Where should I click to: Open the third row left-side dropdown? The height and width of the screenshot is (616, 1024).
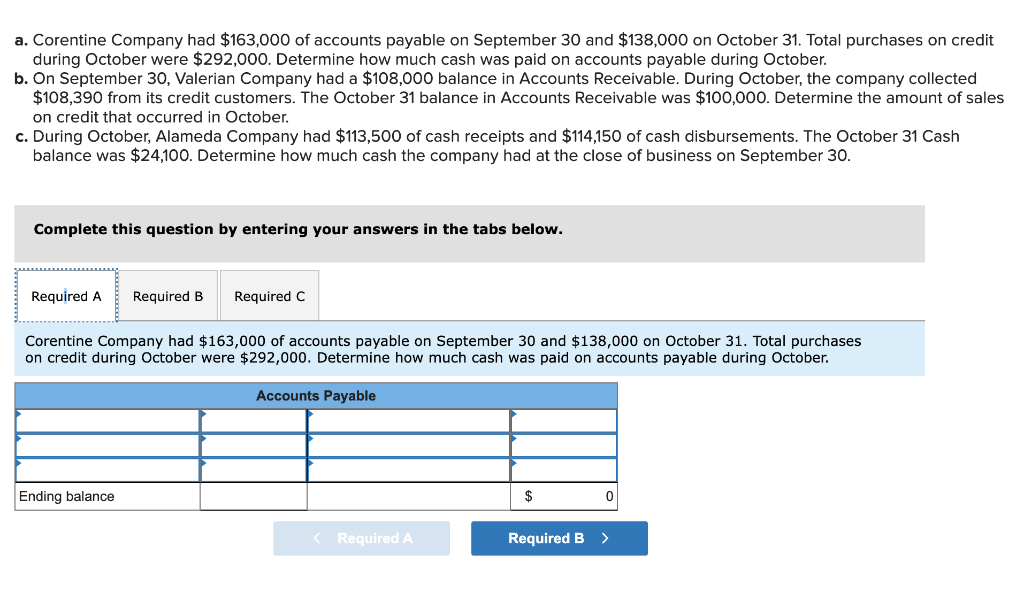[105, 469]
